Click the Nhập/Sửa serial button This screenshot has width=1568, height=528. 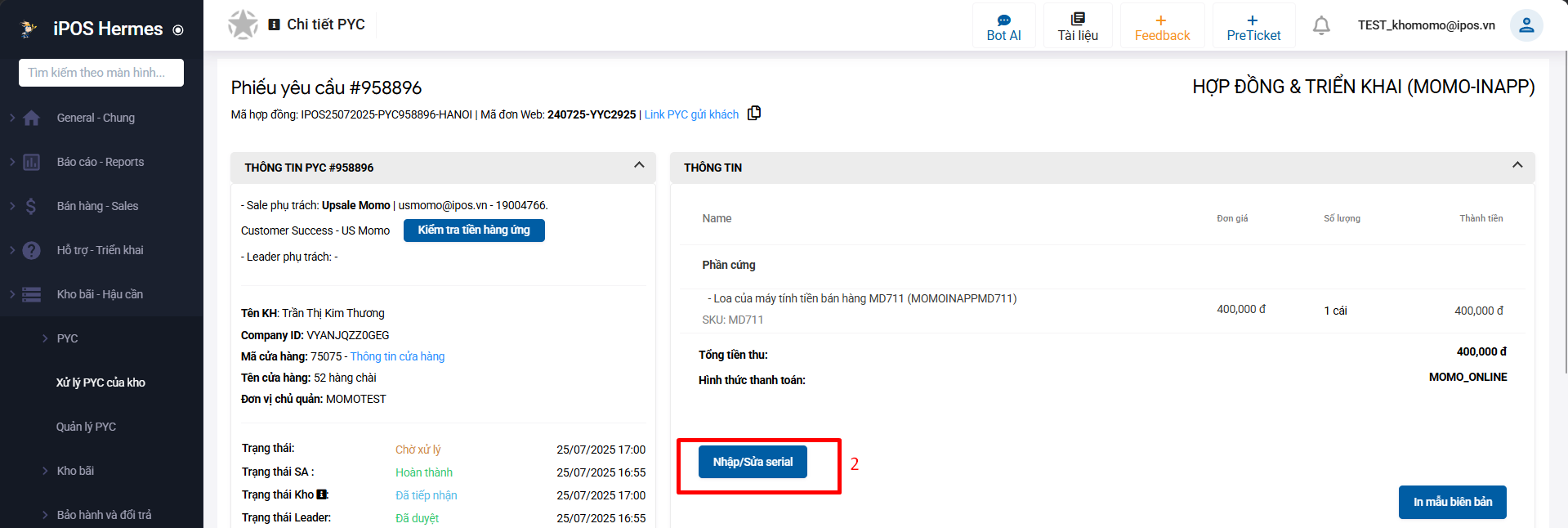(752, 462)
